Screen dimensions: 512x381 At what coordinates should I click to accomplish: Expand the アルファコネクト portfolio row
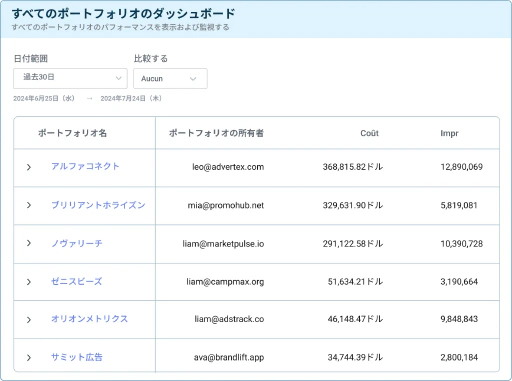pos(29,167)
